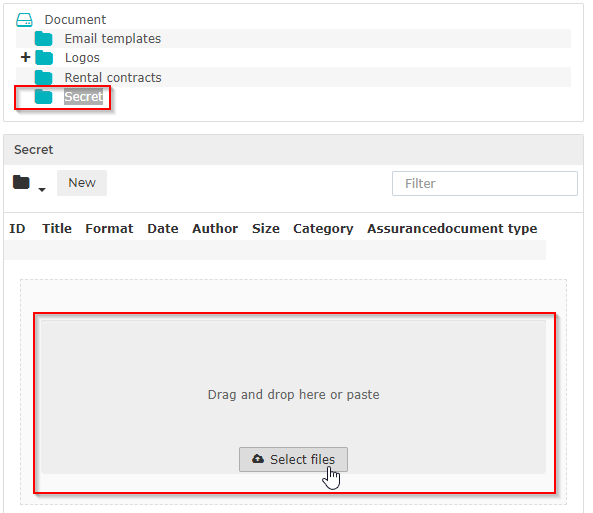Click the Select files button
593x513 pixels.
tap(293, 460)
